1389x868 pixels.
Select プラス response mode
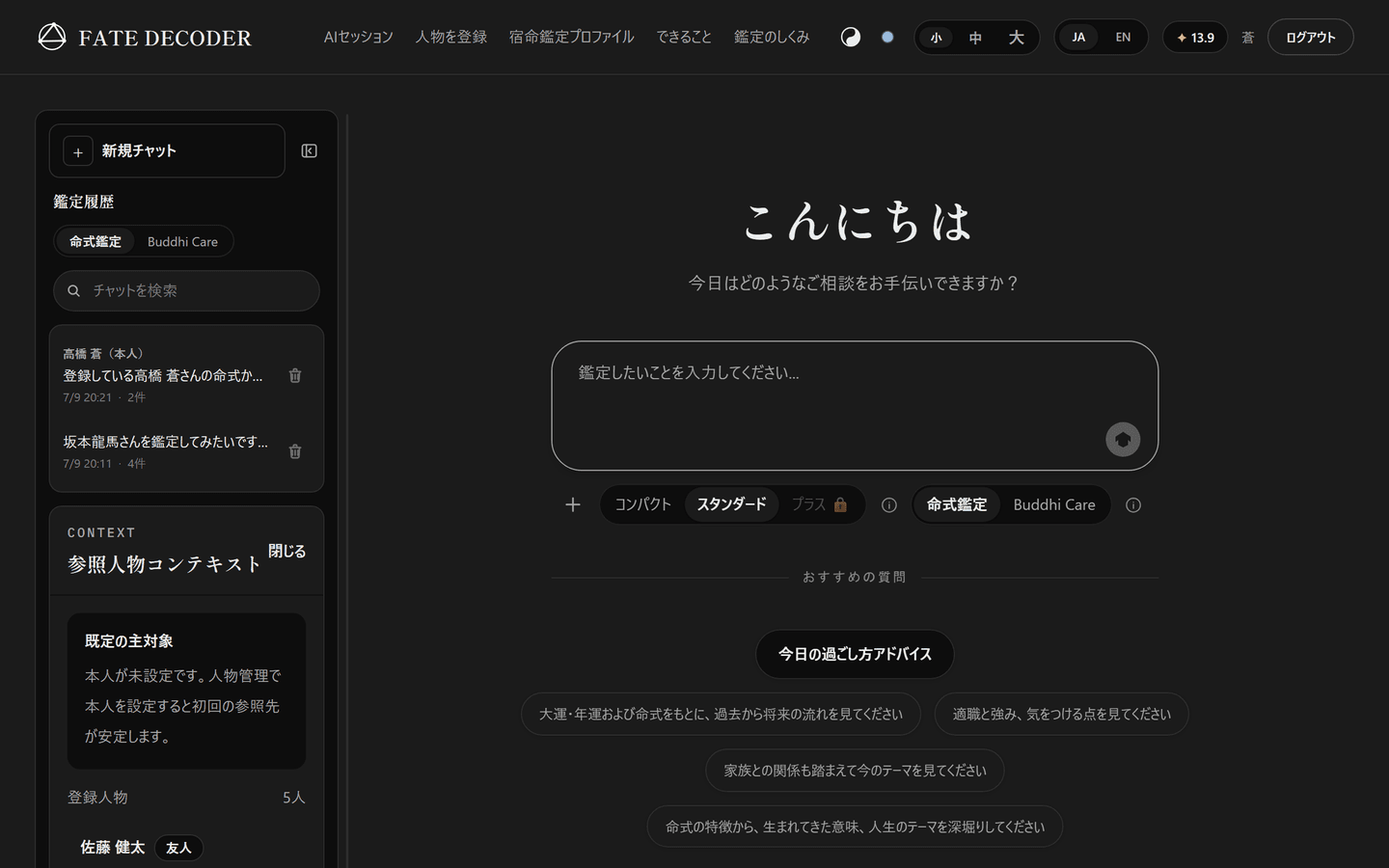[819, 504]
